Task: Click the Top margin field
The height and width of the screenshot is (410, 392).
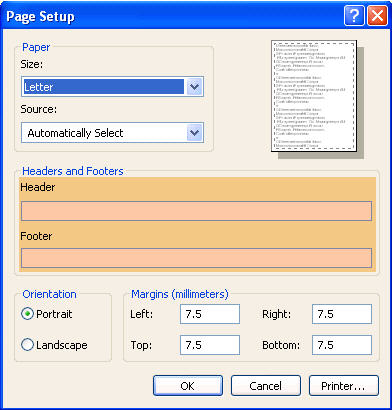Action: 210,345
